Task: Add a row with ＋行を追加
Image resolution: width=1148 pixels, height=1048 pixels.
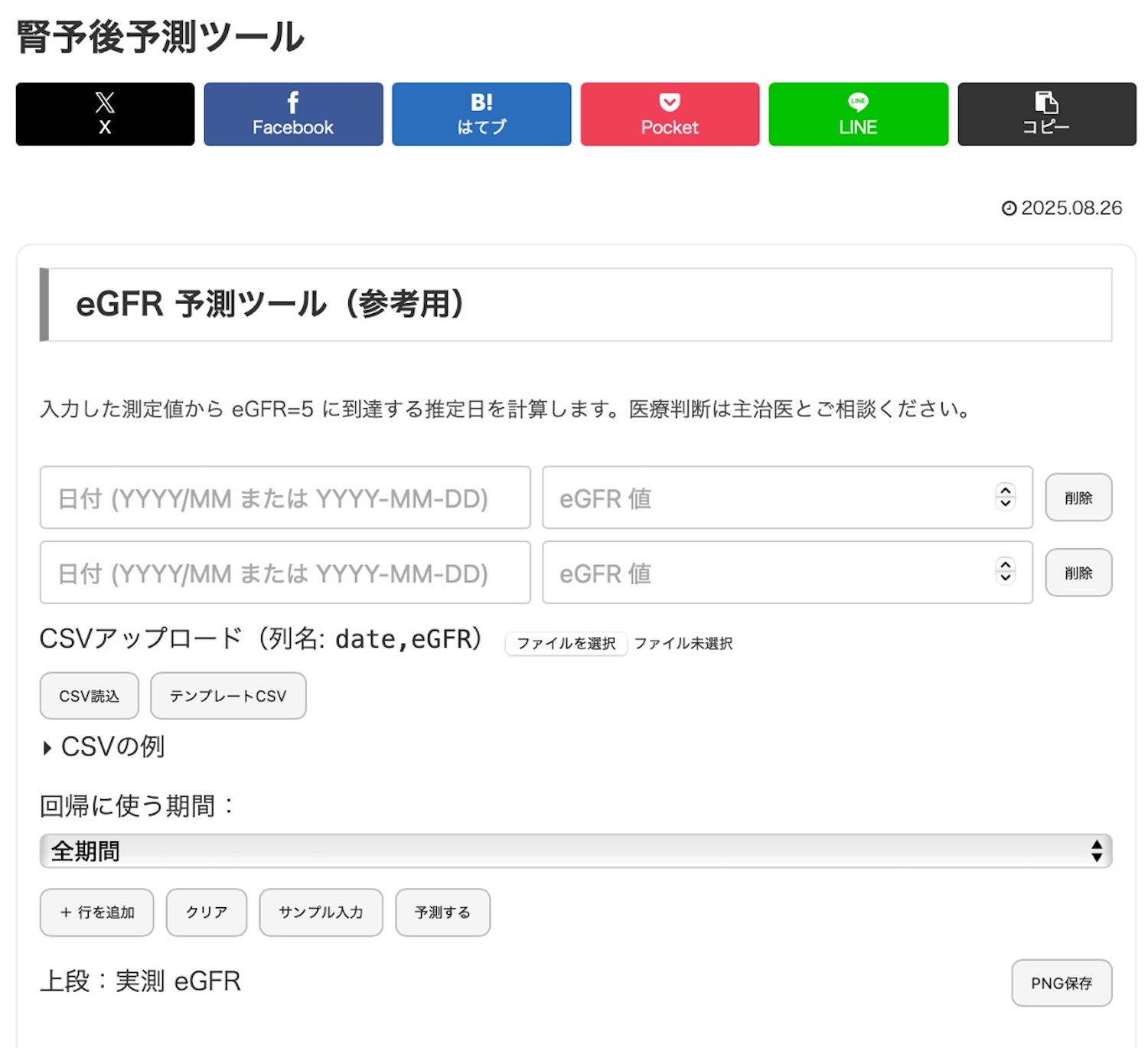Action: [96, 913]
